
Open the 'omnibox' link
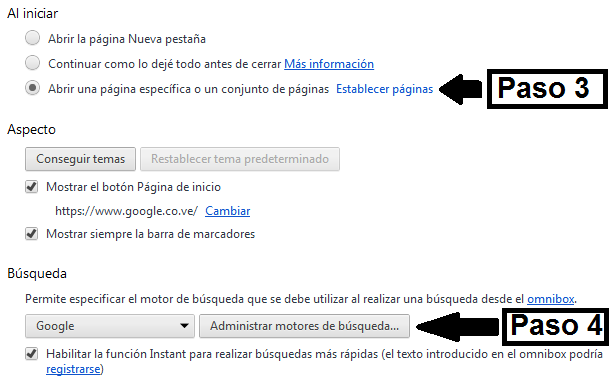click(x=551, y=299)
